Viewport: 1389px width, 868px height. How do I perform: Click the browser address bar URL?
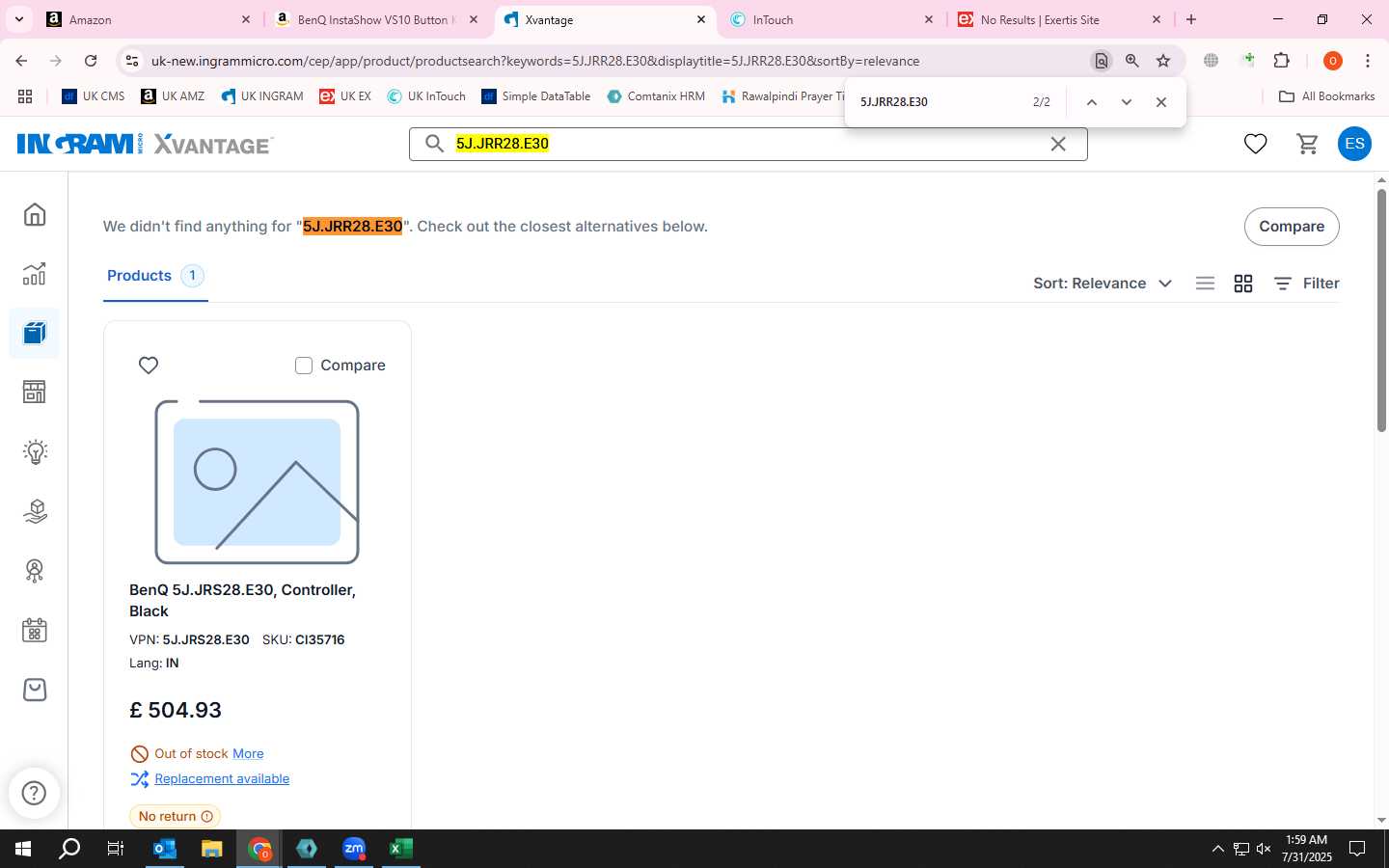pos(535,61)
